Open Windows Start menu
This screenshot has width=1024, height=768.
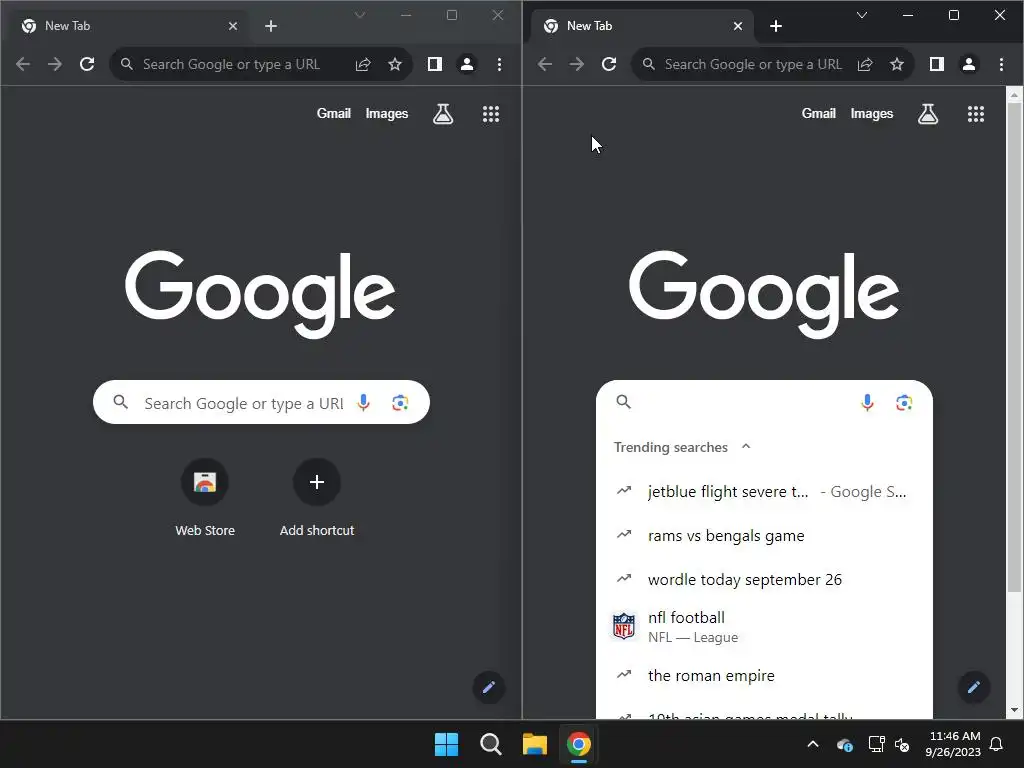pos(447,744)
